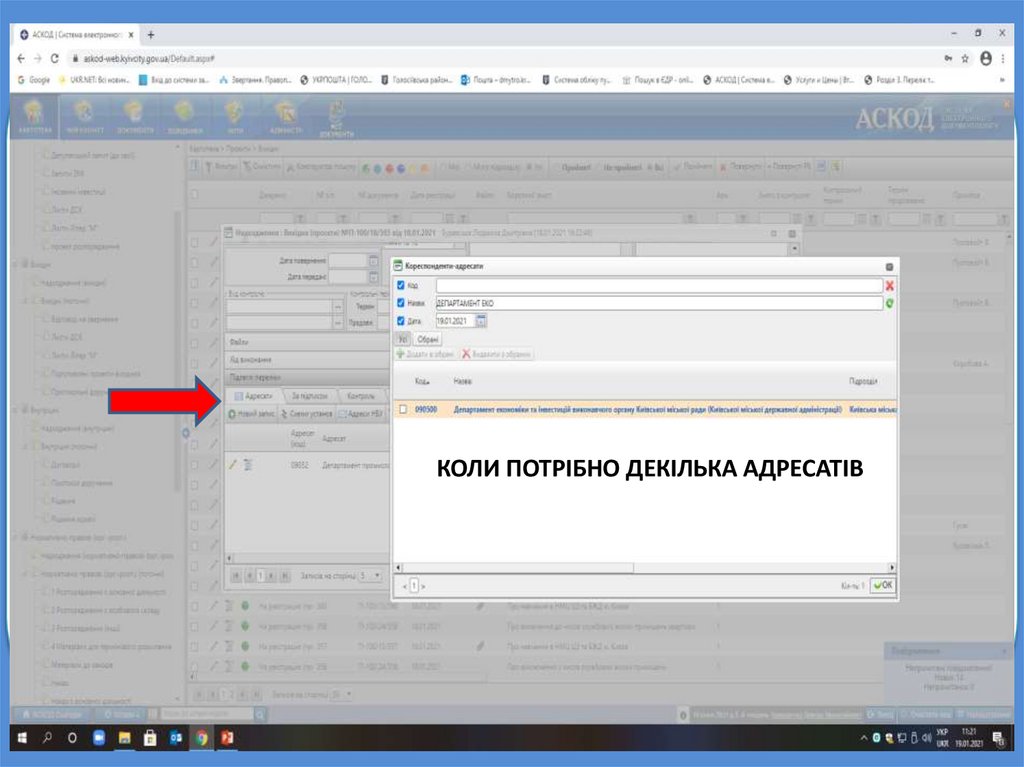Sort the list by Код column header
This screenshot has height=767, width=1024.
click(x=421, y=381)
